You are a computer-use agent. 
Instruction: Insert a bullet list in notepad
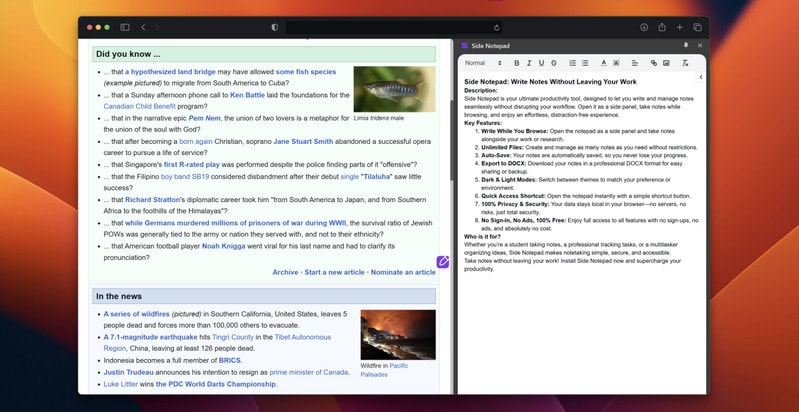coord(585,63)
